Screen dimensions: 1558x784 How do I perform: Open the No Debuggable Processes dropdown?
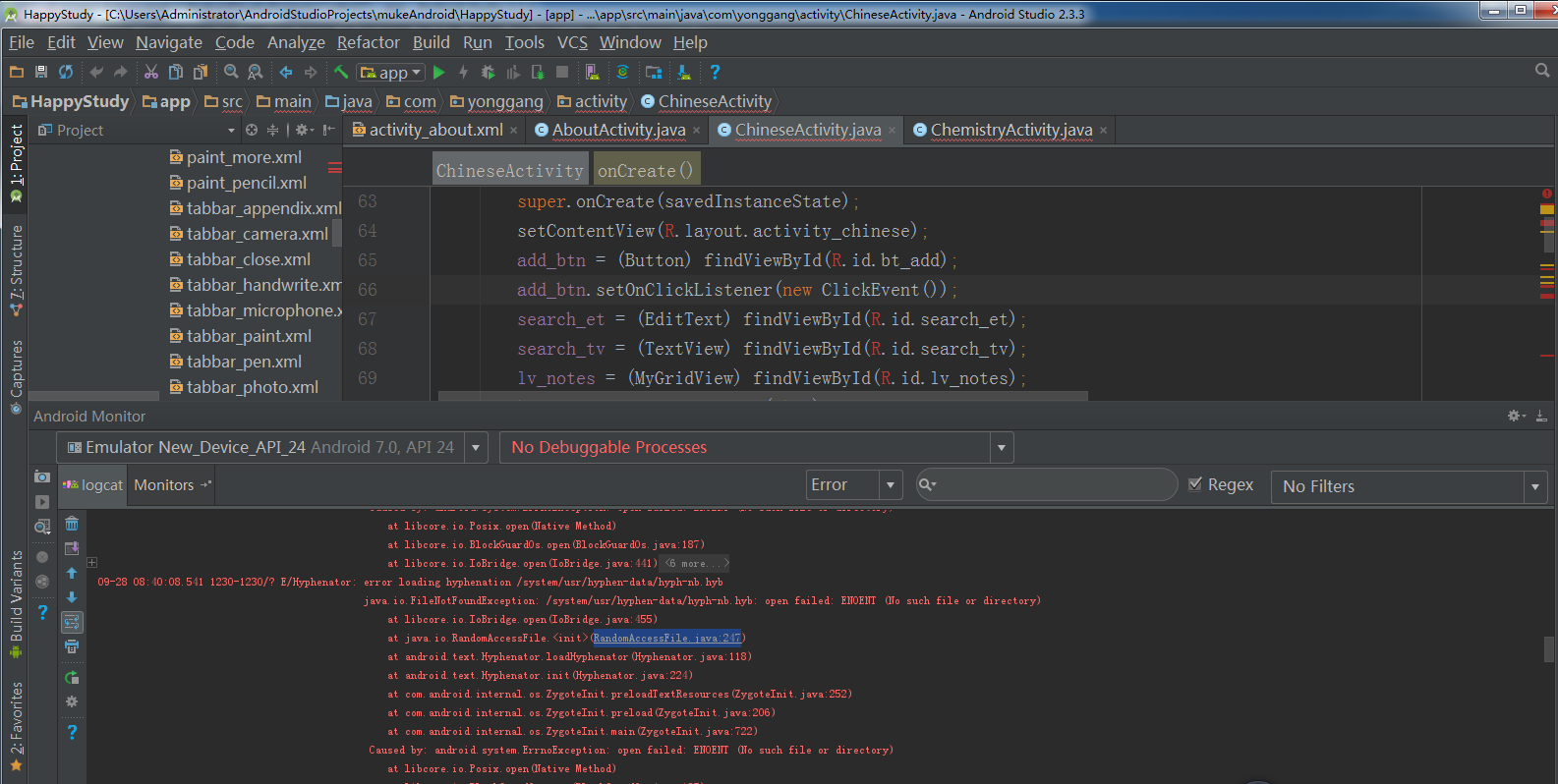pos(1002,448)
